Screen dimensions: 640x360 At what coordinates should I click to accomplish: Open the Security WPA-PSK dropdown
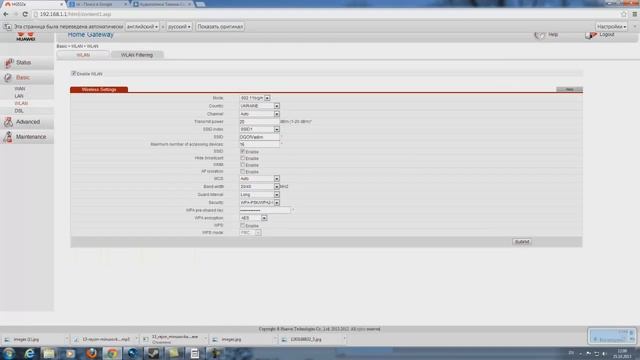click(260, 202)
